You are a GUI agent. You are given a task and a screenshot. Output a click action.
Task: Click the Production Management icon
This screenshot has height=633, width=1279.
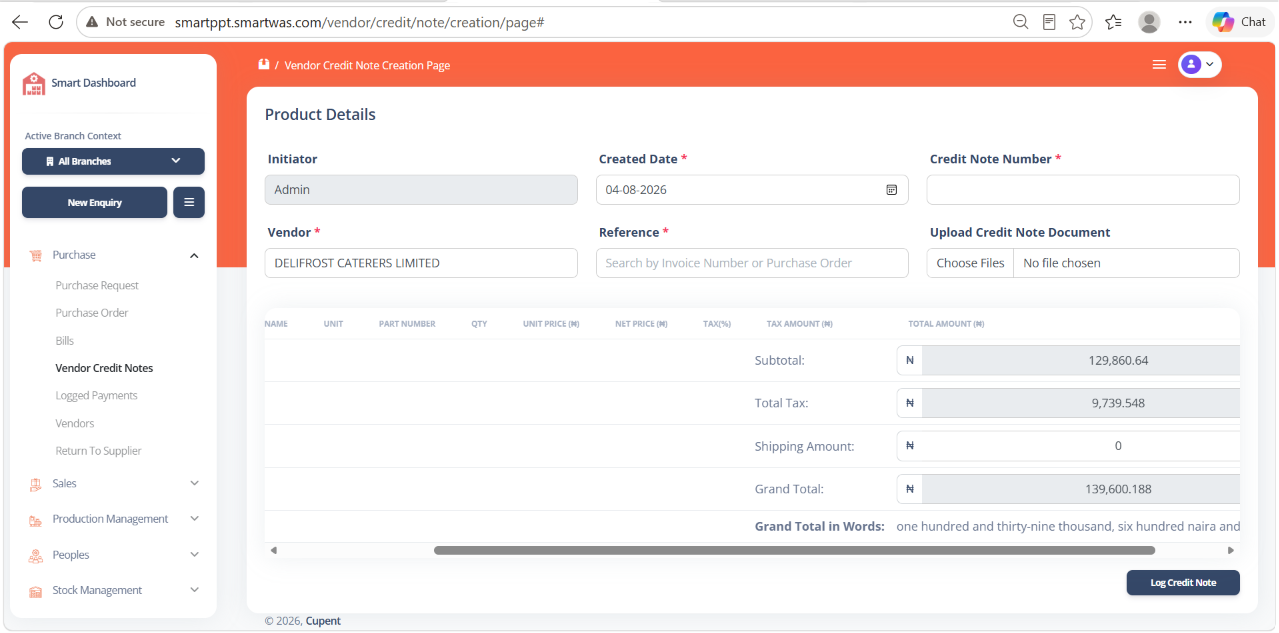(x=36, y=520)
